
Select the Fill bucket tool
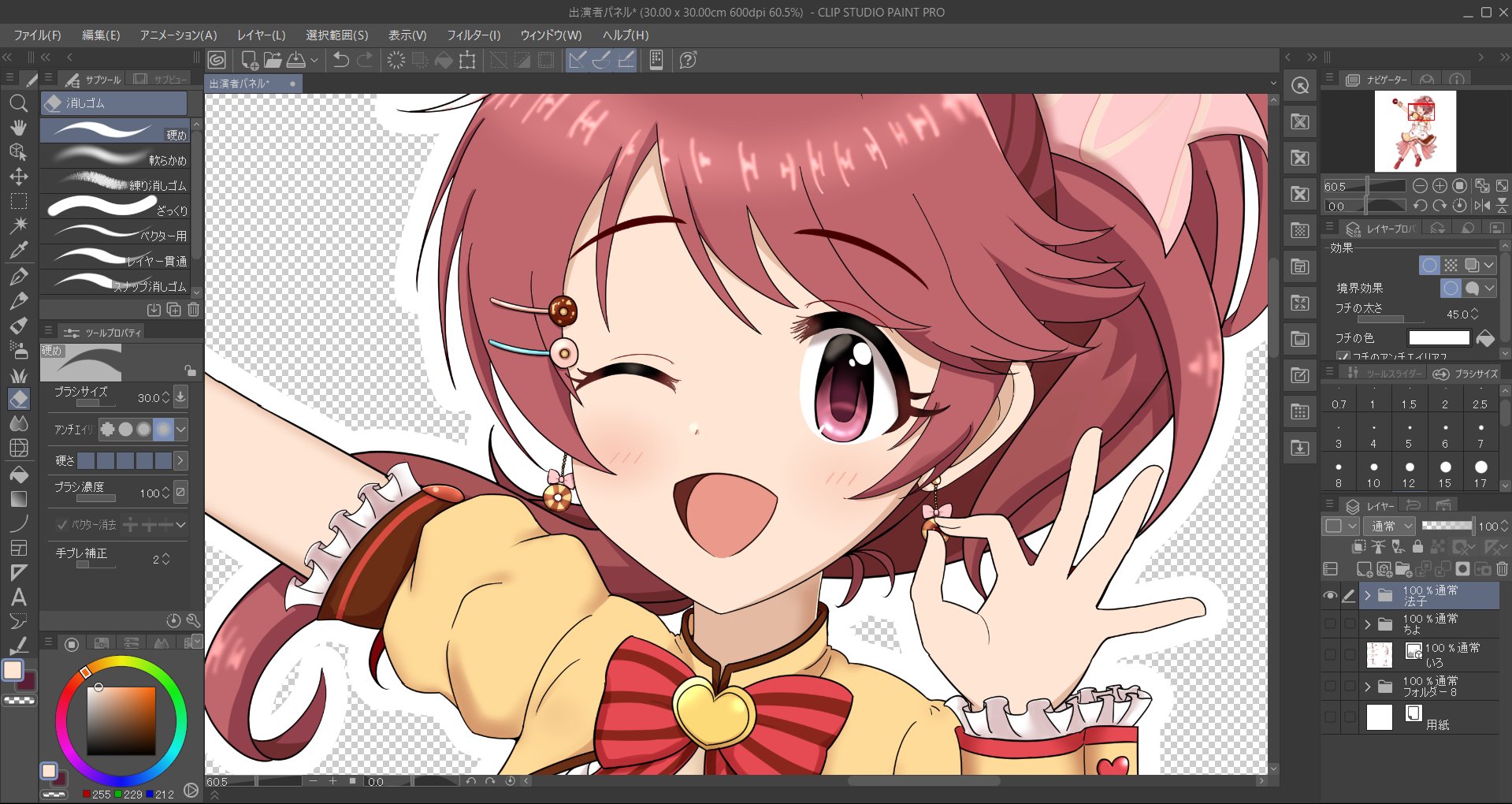coord(19,475)
